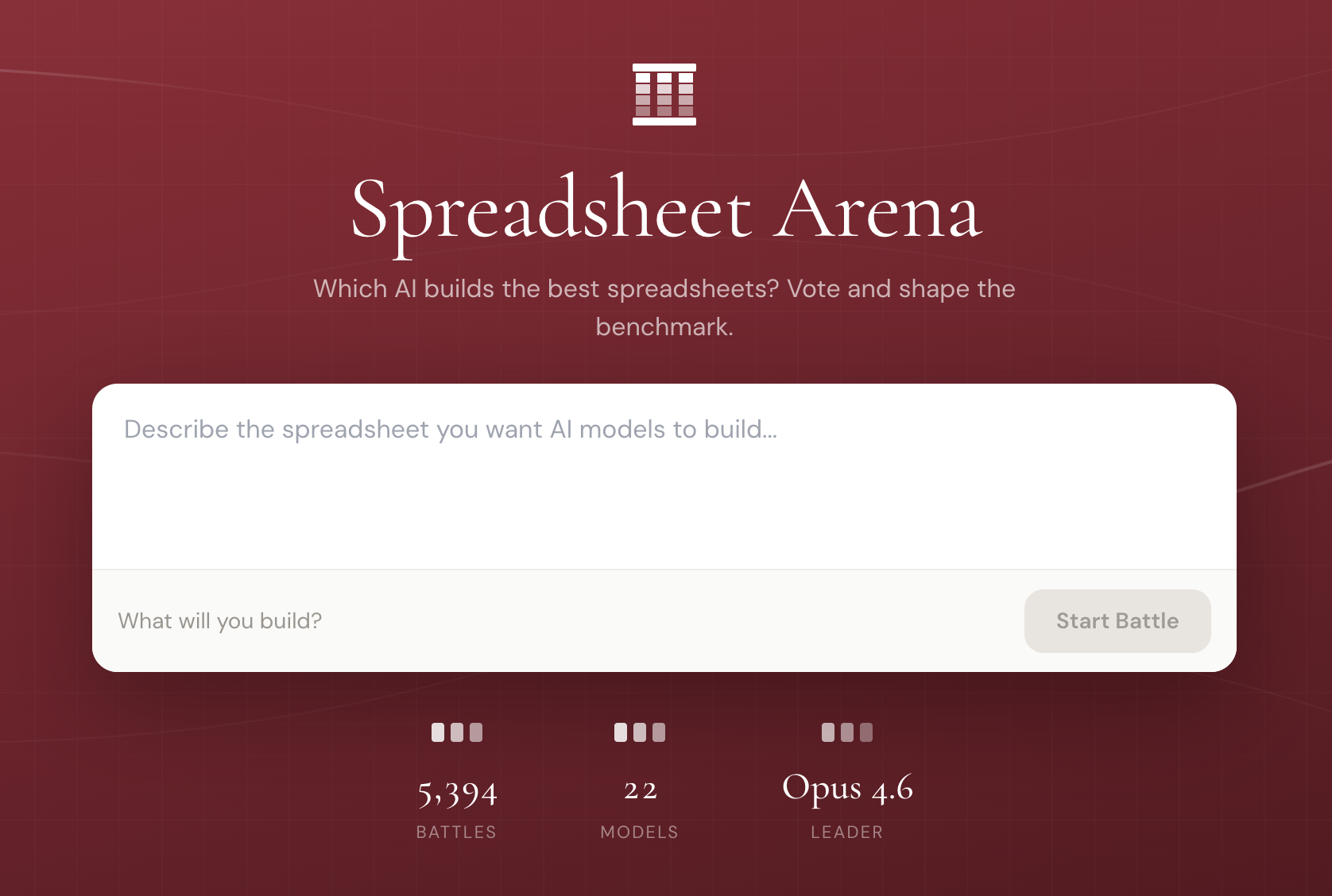Focus the spreadsheet description text box
Viewport: 1332px width, 896px height.
pos(664,477)
